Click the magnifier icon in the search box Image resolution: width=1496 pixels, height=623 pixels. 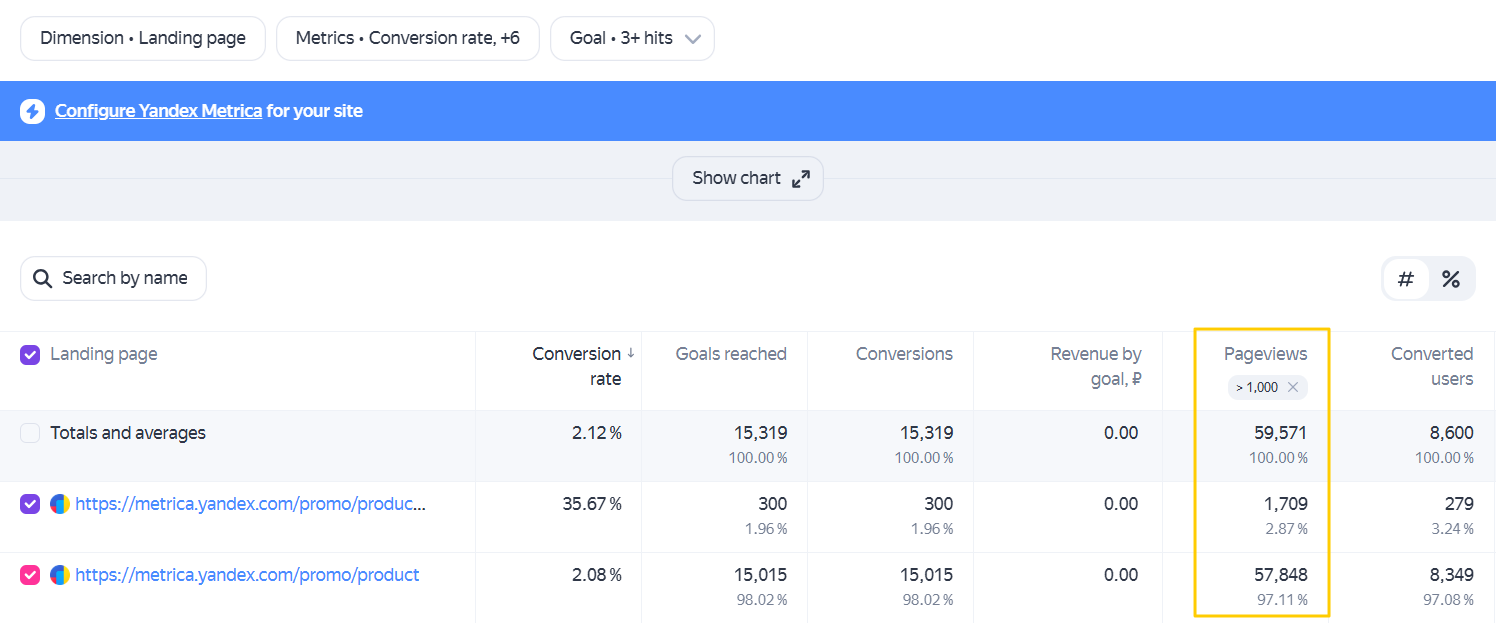coord(42,279)
